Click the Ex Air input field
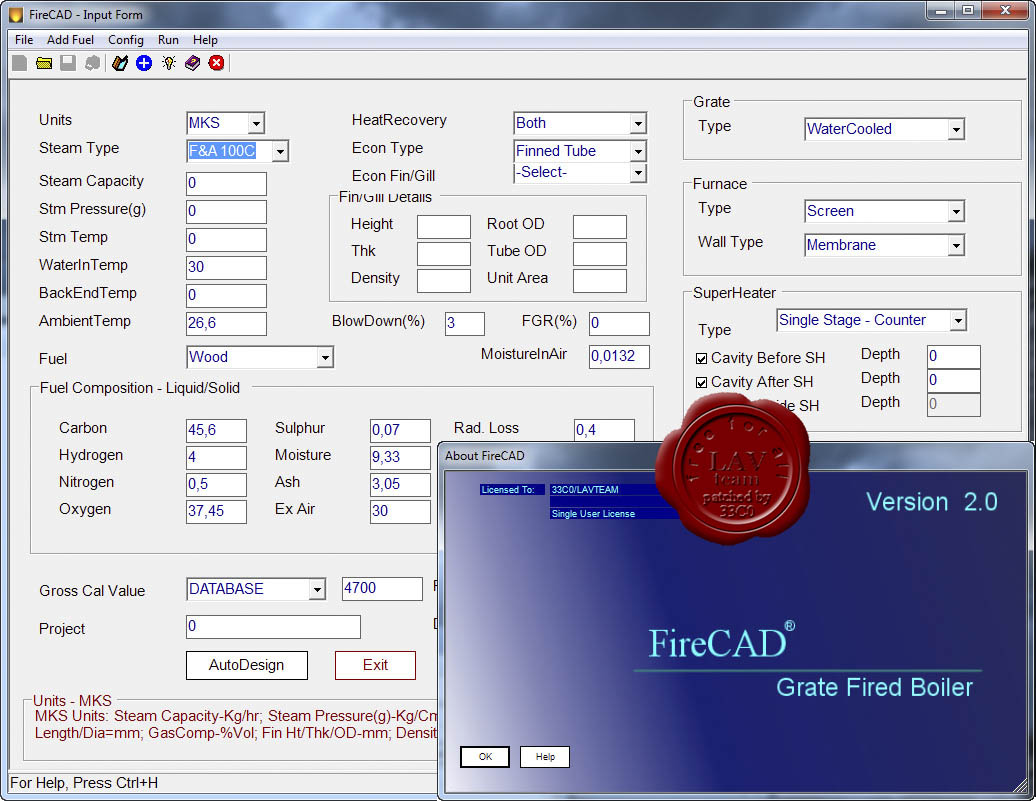 400,512
